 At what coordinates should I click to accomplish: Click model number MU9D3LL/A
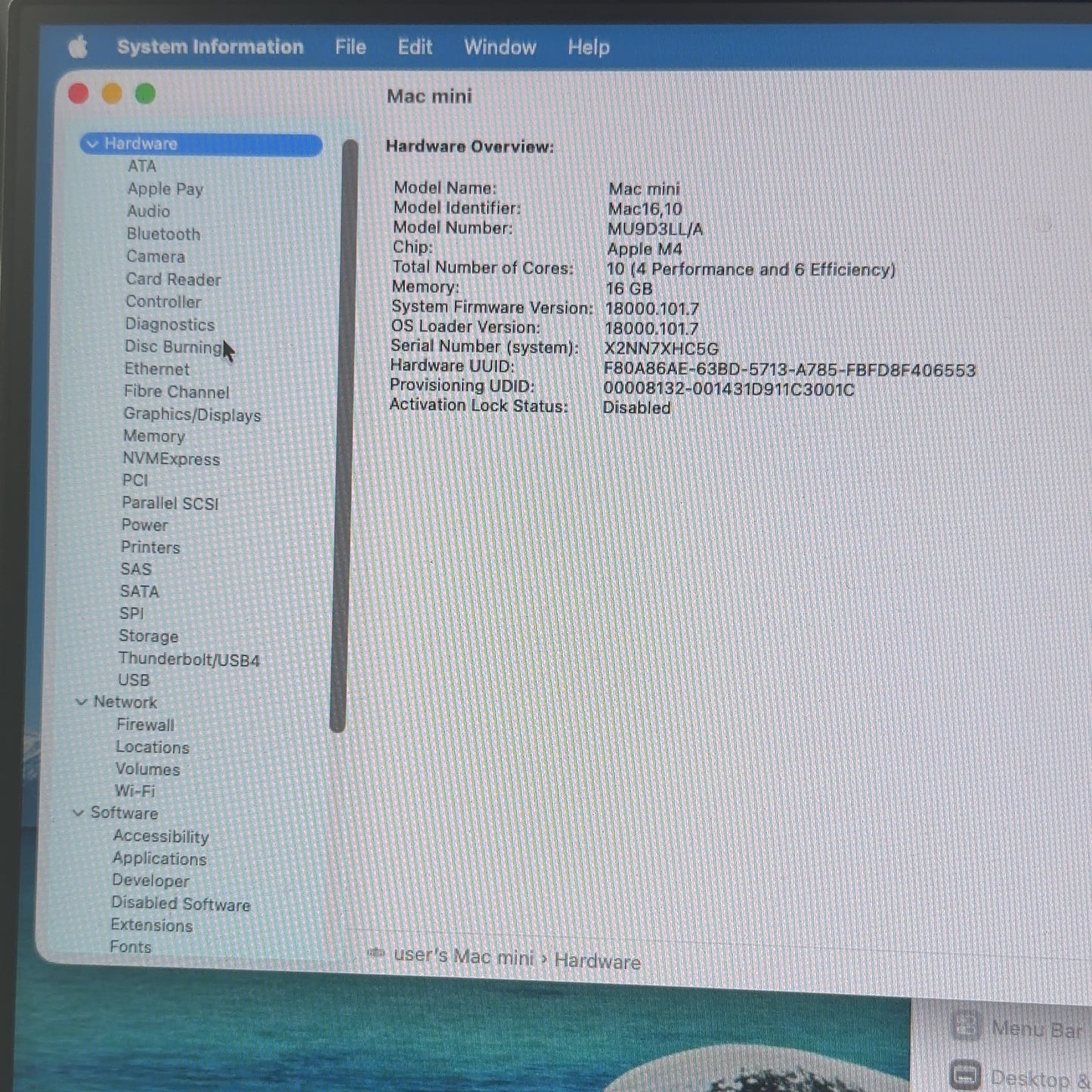pos(655,229)
